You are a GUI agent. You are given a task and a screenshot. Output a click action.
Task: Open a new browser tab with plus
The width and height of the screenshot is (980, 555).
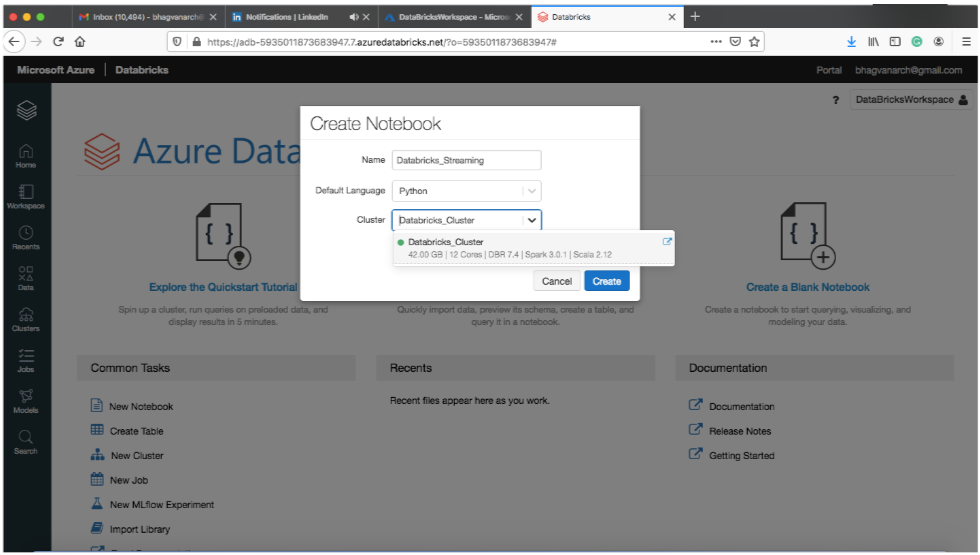[695, 17]
